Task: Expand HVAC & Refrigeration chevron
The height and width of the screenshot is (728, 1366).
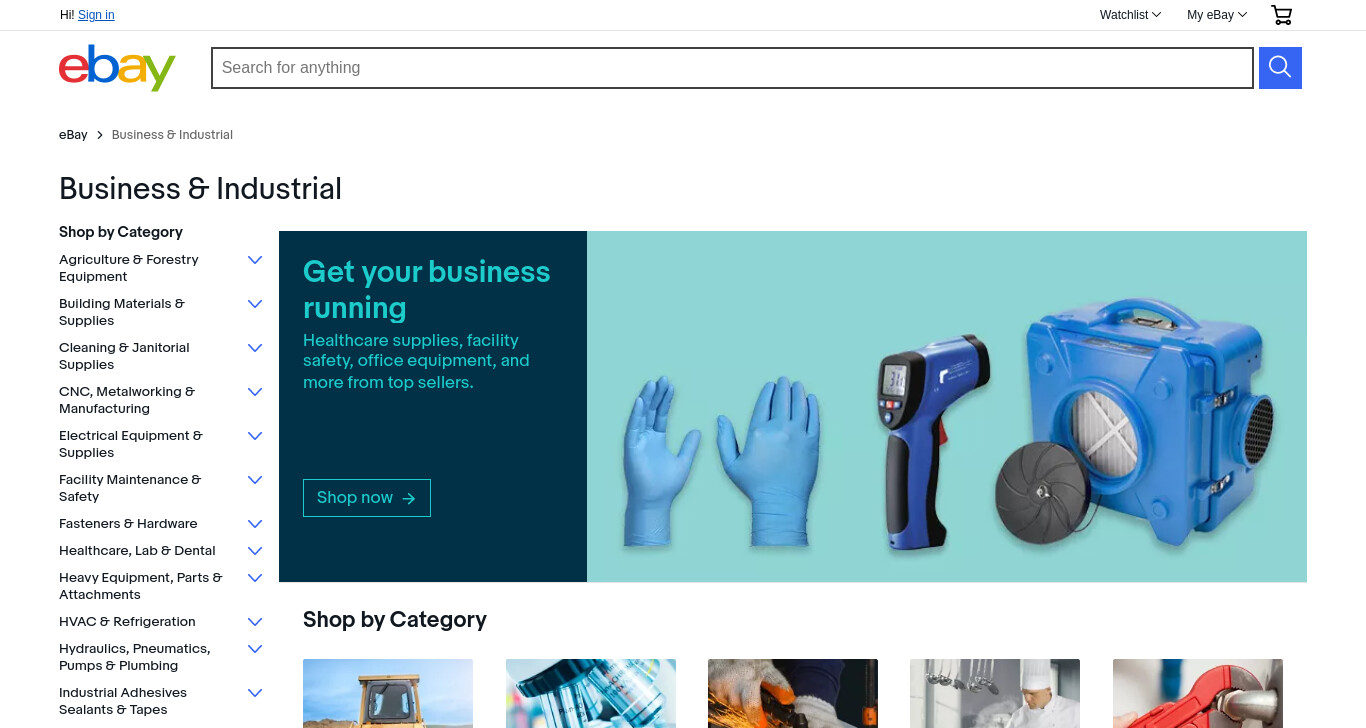Action: coord(255,622)
